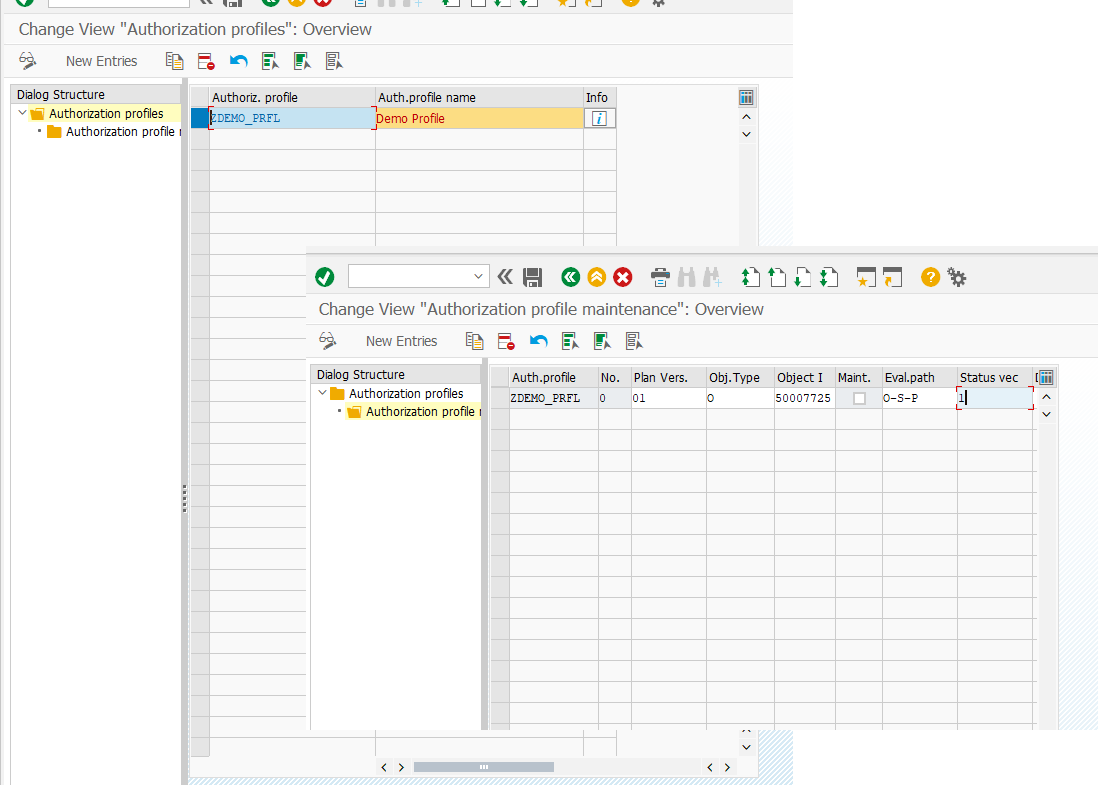Click Deselect All icon in Authorization profiles window
The height and width of the screenshot is (785, 1098).
click(334, 61)
